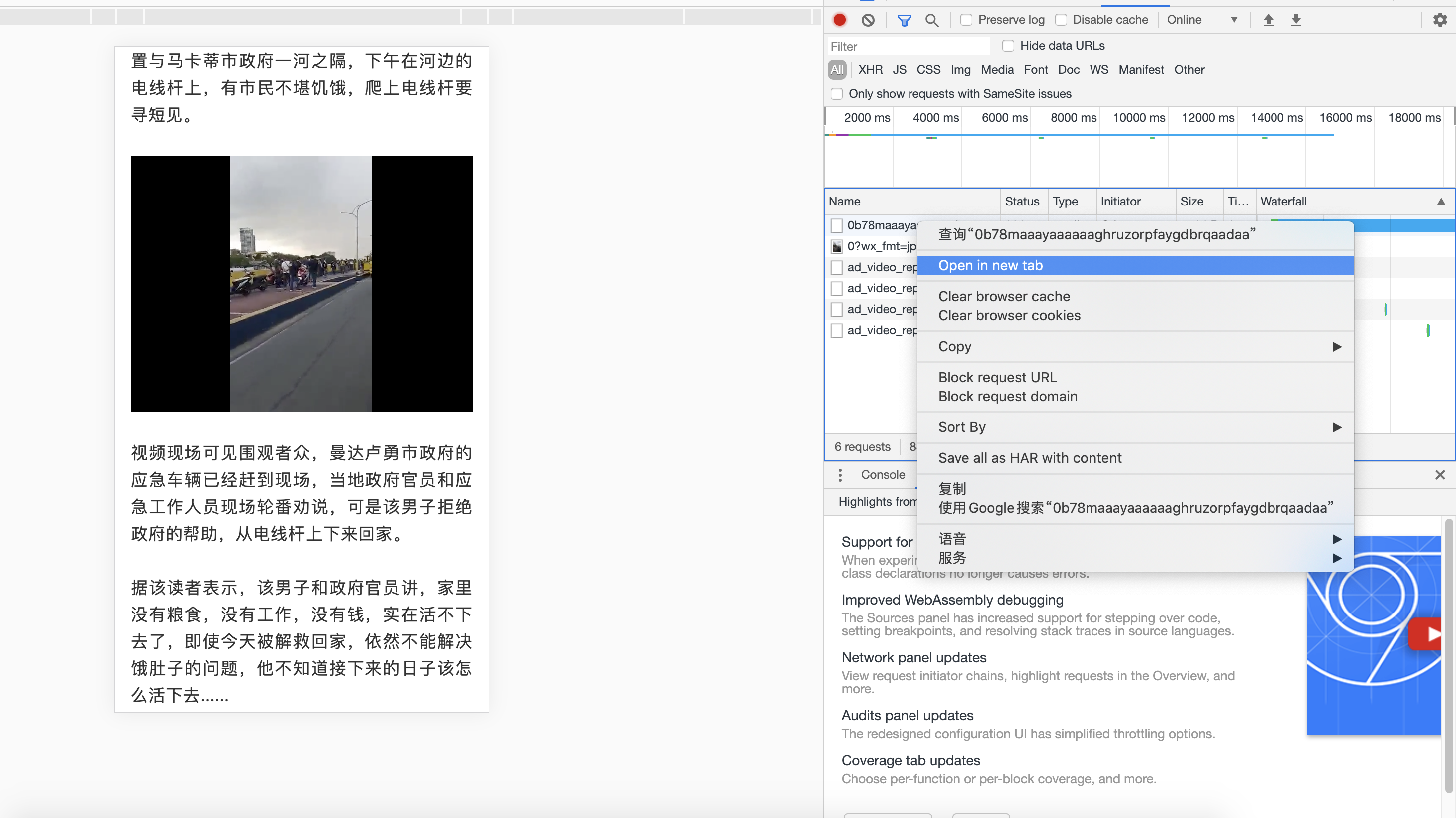Choose Open in new tab menu item
The width and height of the screenshot is (1456, 818).
(x=990, y=266)
